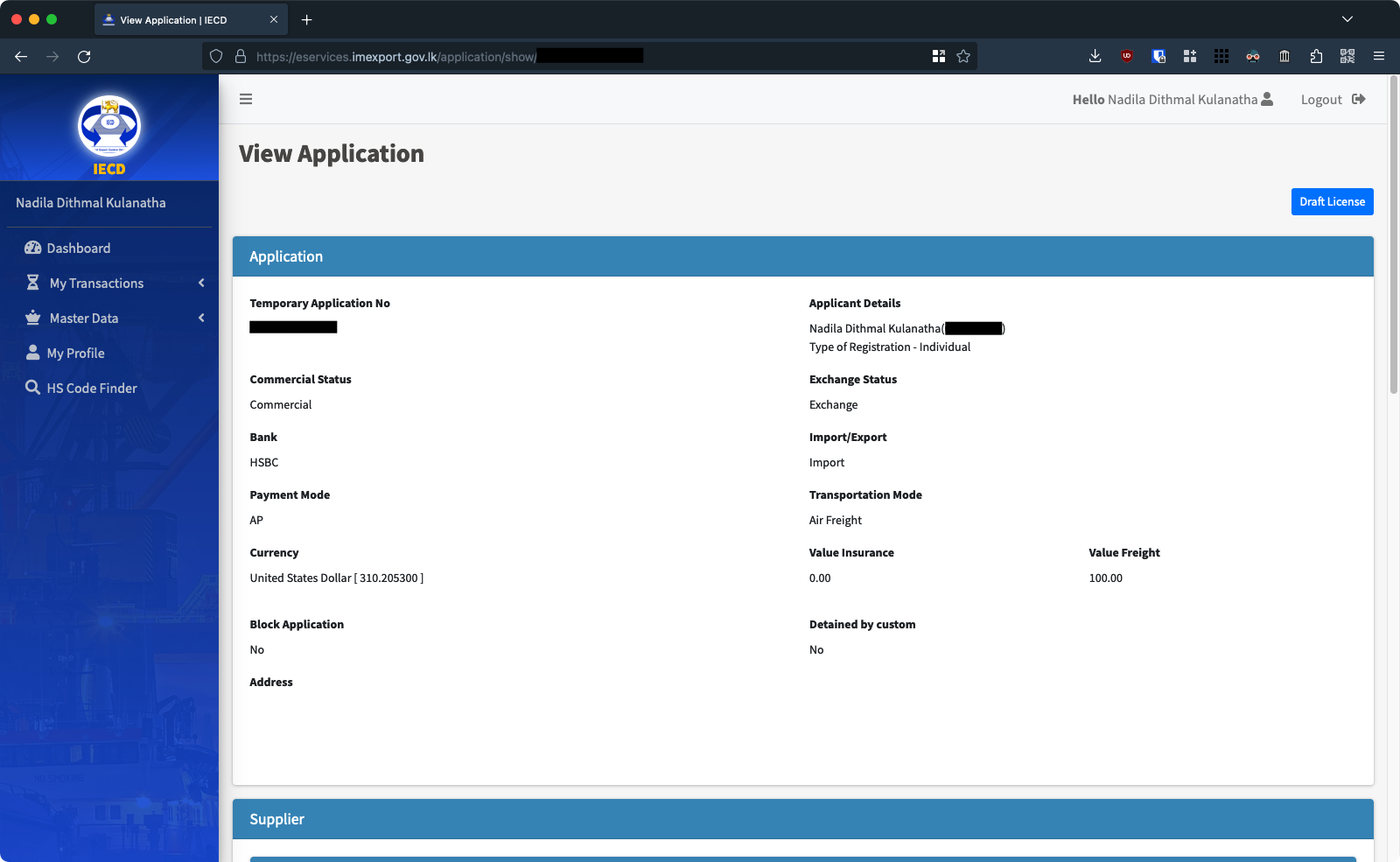The width and height of the screenshot is (1400, 862).
Task: Reload the page with refresh icon
Action: coord(84,57)
